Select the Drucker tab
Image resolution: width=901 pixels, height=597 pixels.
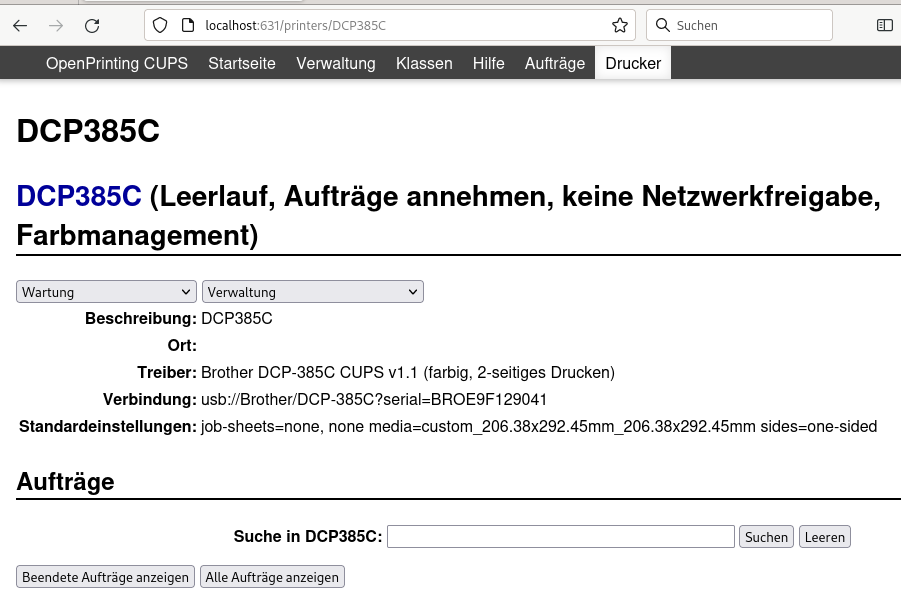[x=633, y=63]
